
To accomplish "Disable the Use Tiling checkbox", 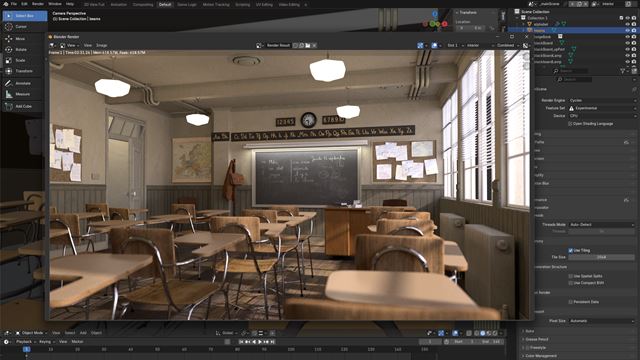I will [571, 250].
